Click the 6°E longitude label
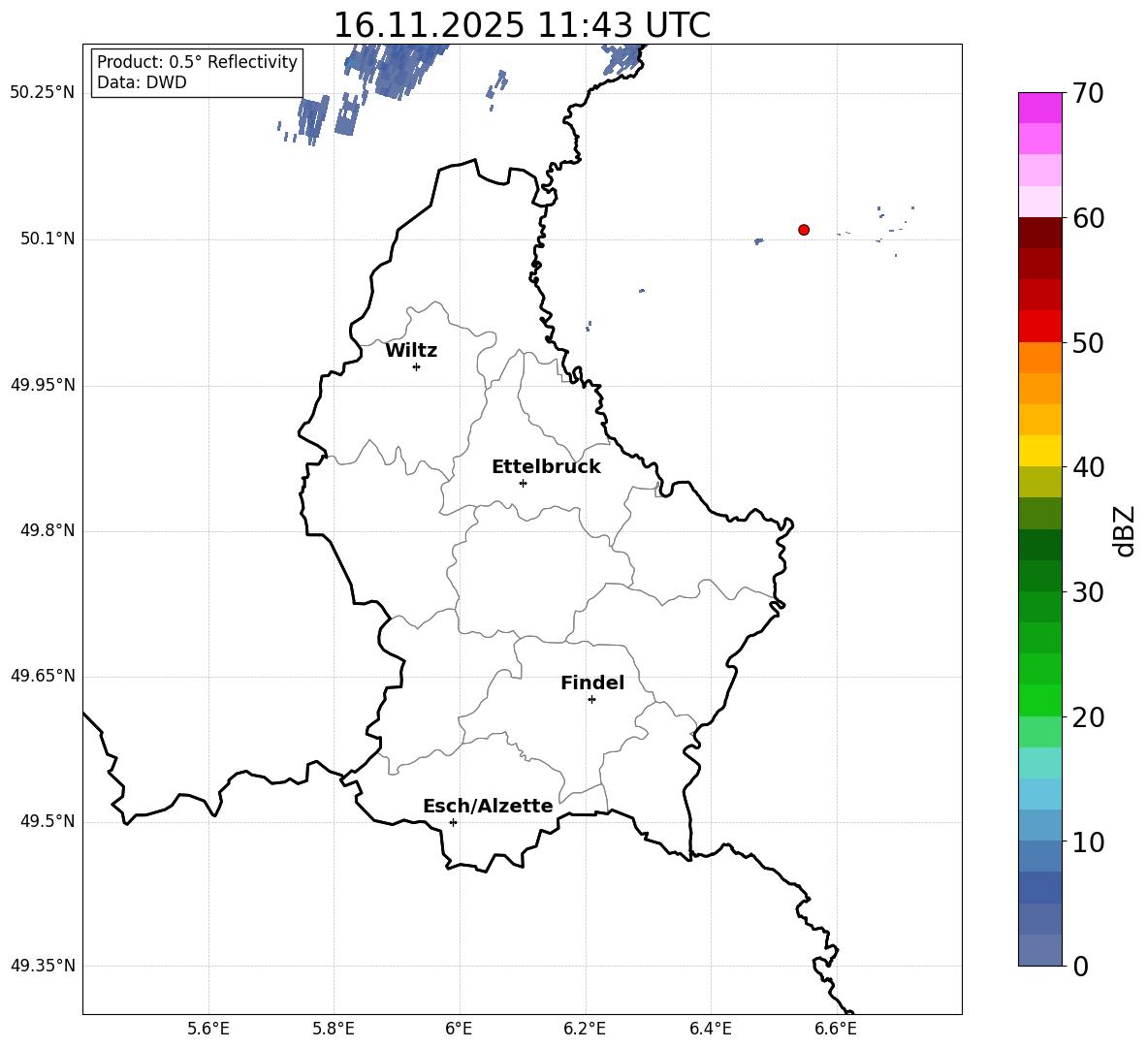 click(x=459, y=1029)
